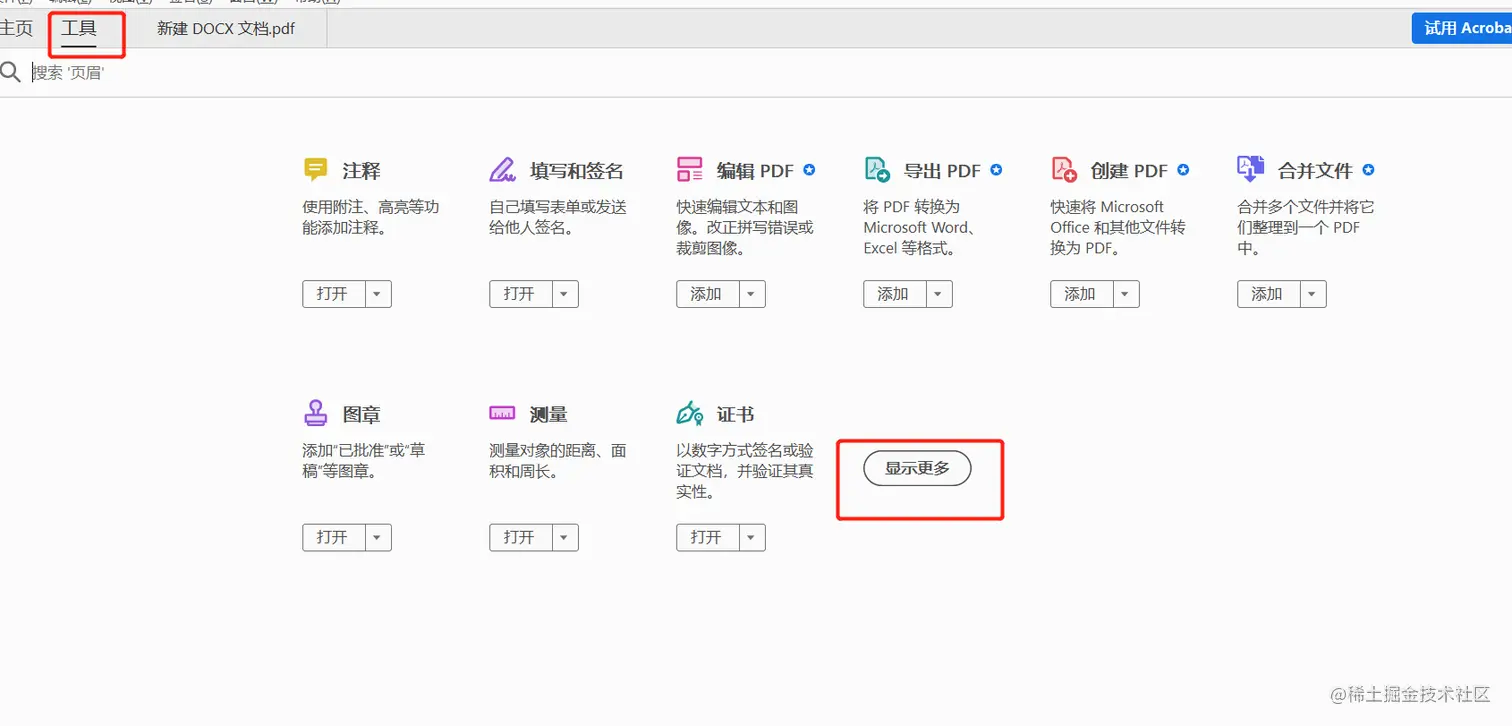Click the 显示更多 button
Screen dimensions: 1512x726
pos(917,468)
